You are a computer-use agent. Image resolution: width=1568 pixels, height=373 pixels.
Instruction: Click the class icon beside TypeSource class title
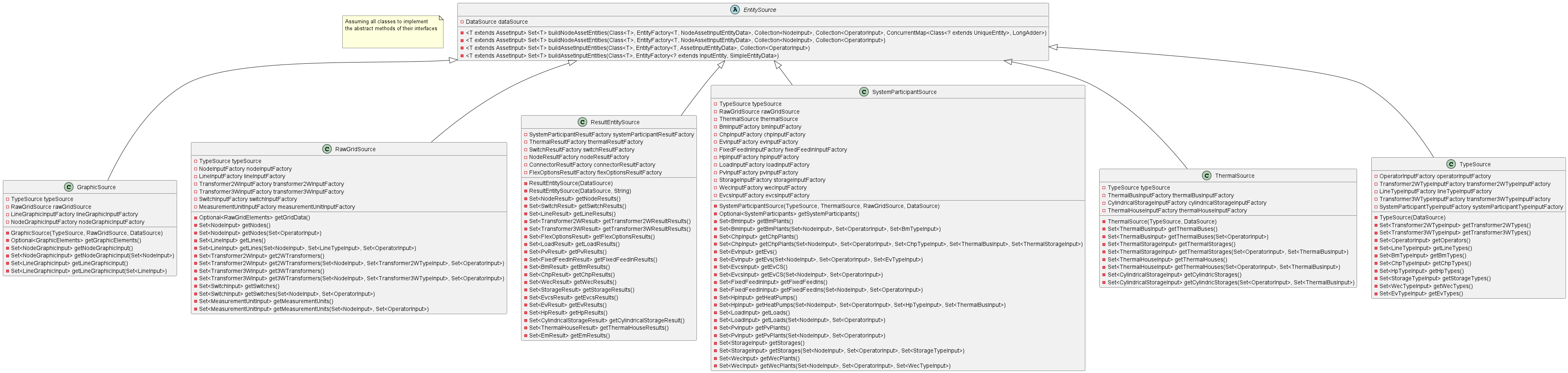[1450, 165]
